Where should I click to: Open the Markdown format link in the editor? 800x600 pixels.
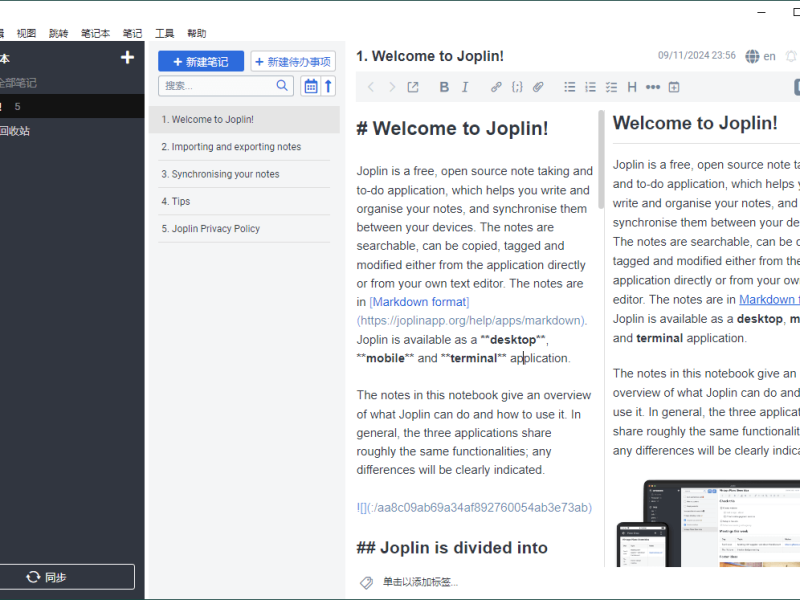419,302
